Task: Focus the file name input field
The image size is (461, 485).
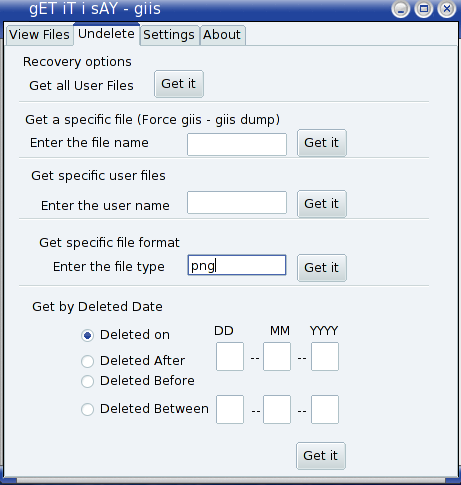Action: point(237,144)
